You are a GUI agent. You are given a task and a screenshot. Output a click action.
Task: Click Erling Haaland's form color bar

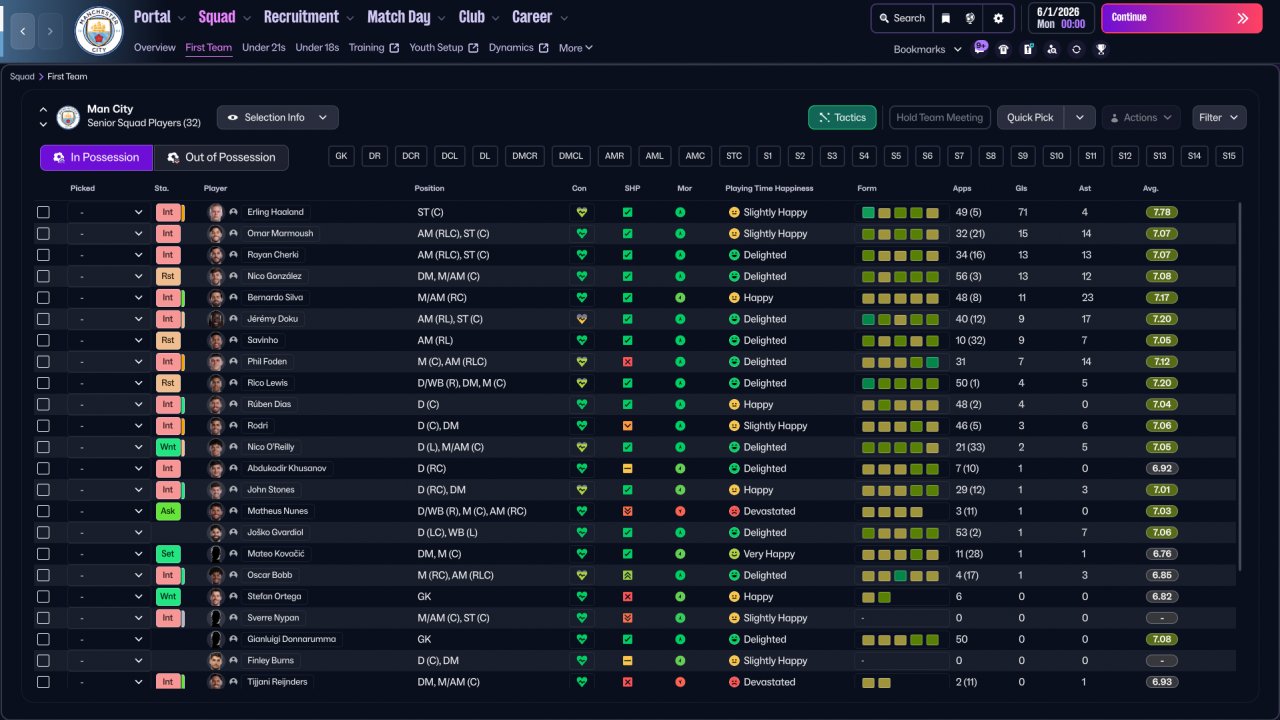900,212
